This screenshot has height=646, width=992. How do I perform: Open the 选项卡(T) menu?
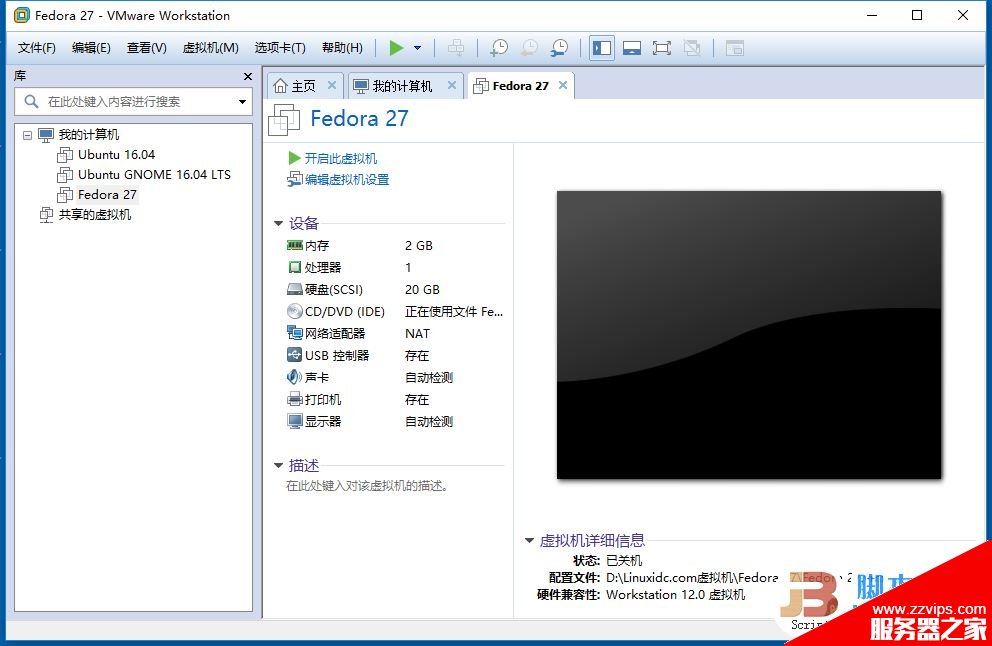[280, 48]
